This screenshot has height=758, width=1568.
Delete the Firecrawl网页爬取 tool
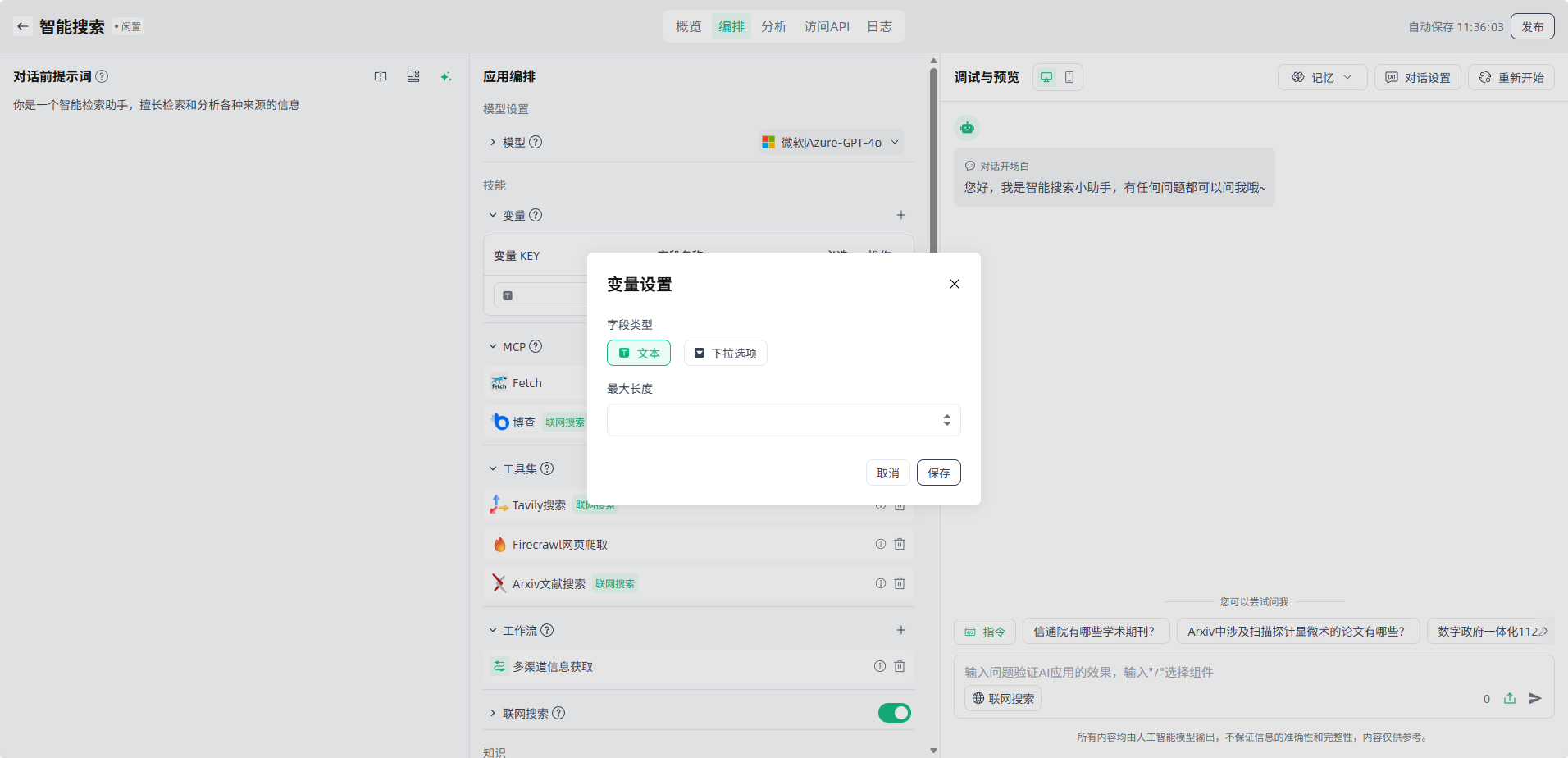click(900, 544)
